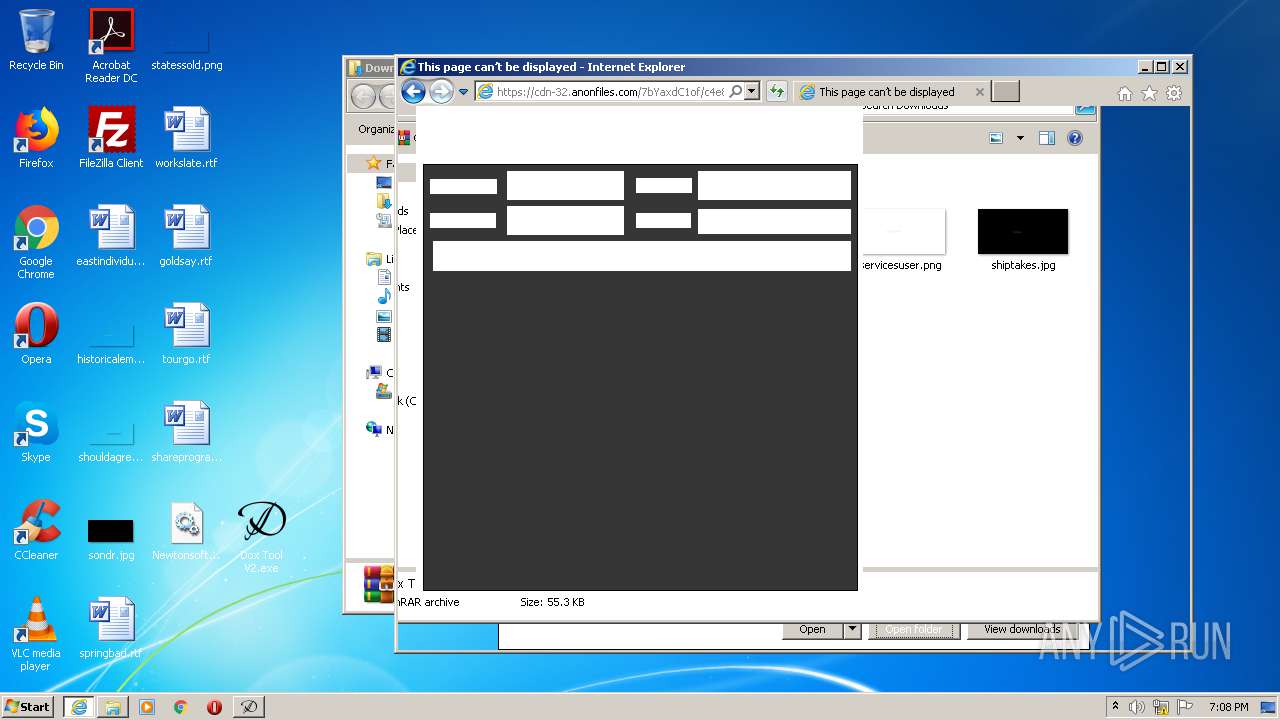Show hidden system tray icons

point(1115,707)
